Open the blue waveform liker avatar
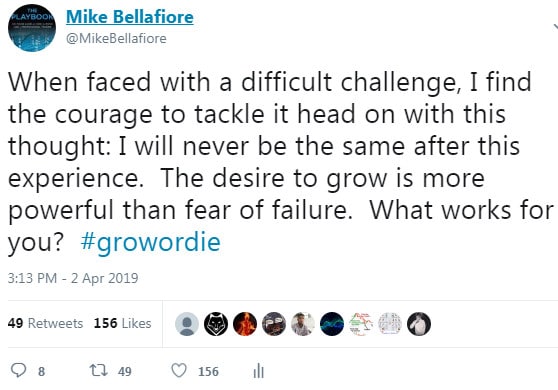The height and width of the screenshot is (390, 558). tap(332, 324)
